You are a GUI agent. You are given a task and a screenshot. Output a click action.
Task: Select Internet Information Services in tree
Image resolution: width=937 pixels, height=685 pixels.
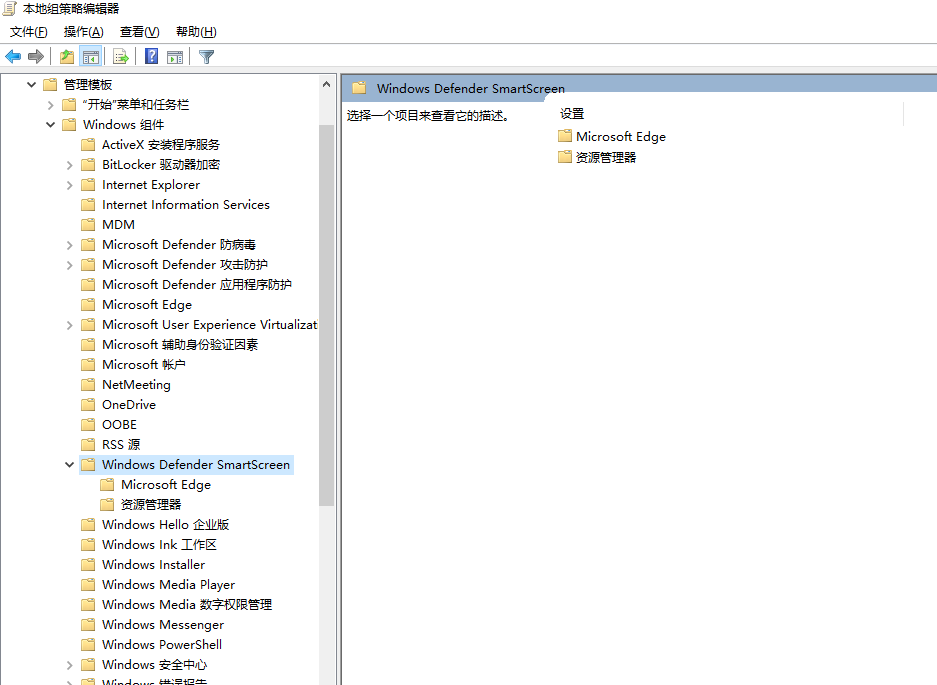click(x=186, y=205)
